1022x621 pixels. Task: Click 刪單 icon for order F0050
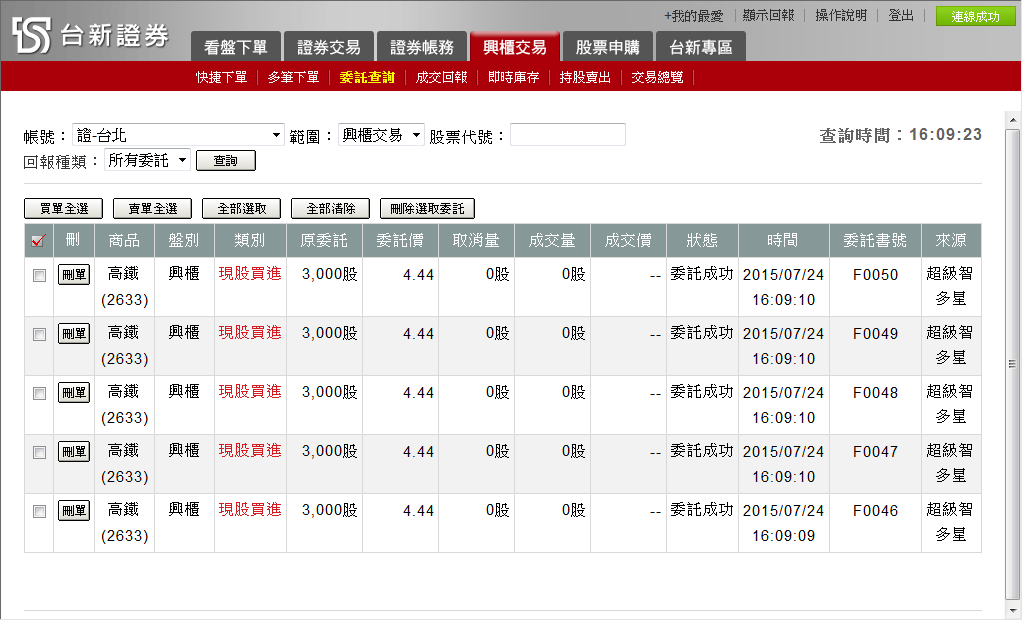tap(73, 275)
